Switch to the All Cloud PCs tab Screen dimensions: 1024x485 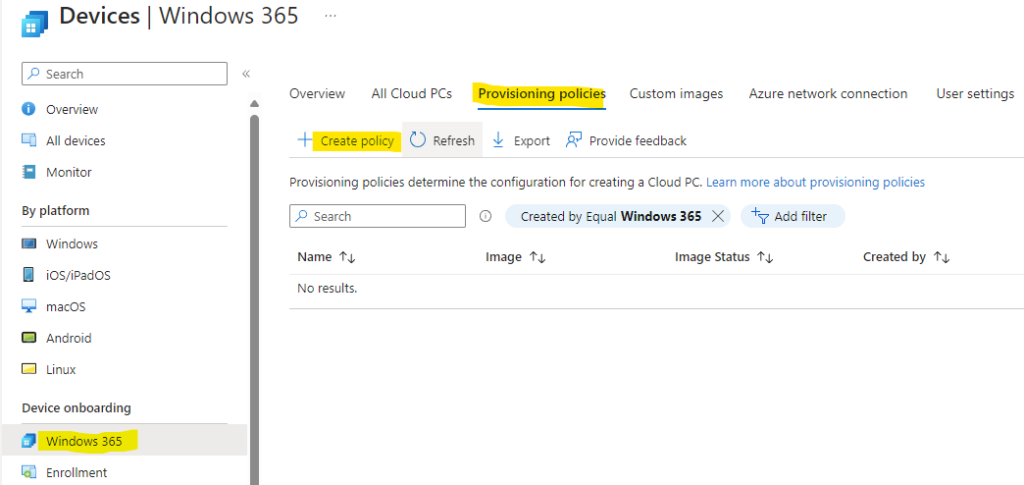411,93
